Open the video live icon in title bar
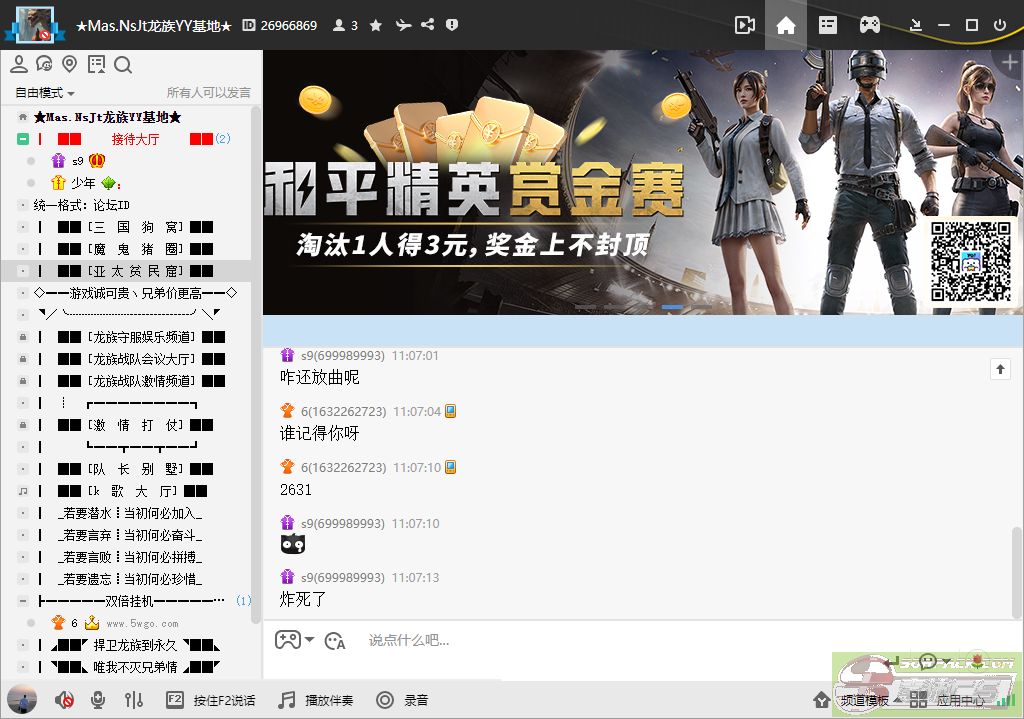The width and height of the screenshot is (1024, 719). point(744,25)
